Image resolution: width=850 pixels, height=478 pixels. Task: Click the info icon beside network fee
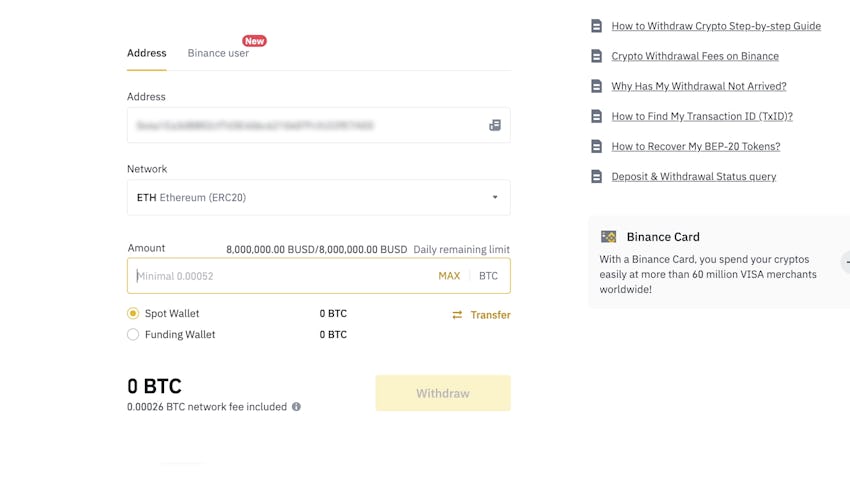tap(296, 406)
